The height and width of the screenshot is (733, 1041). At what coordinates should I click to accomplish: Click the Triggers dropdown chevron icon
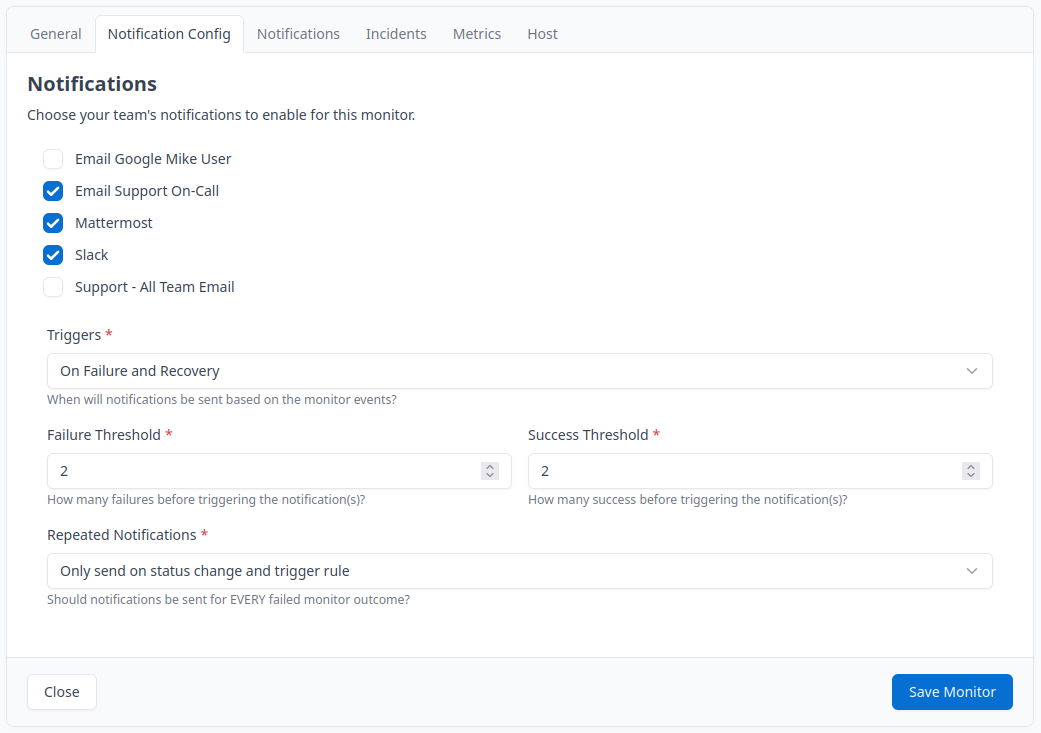point(972,371)
